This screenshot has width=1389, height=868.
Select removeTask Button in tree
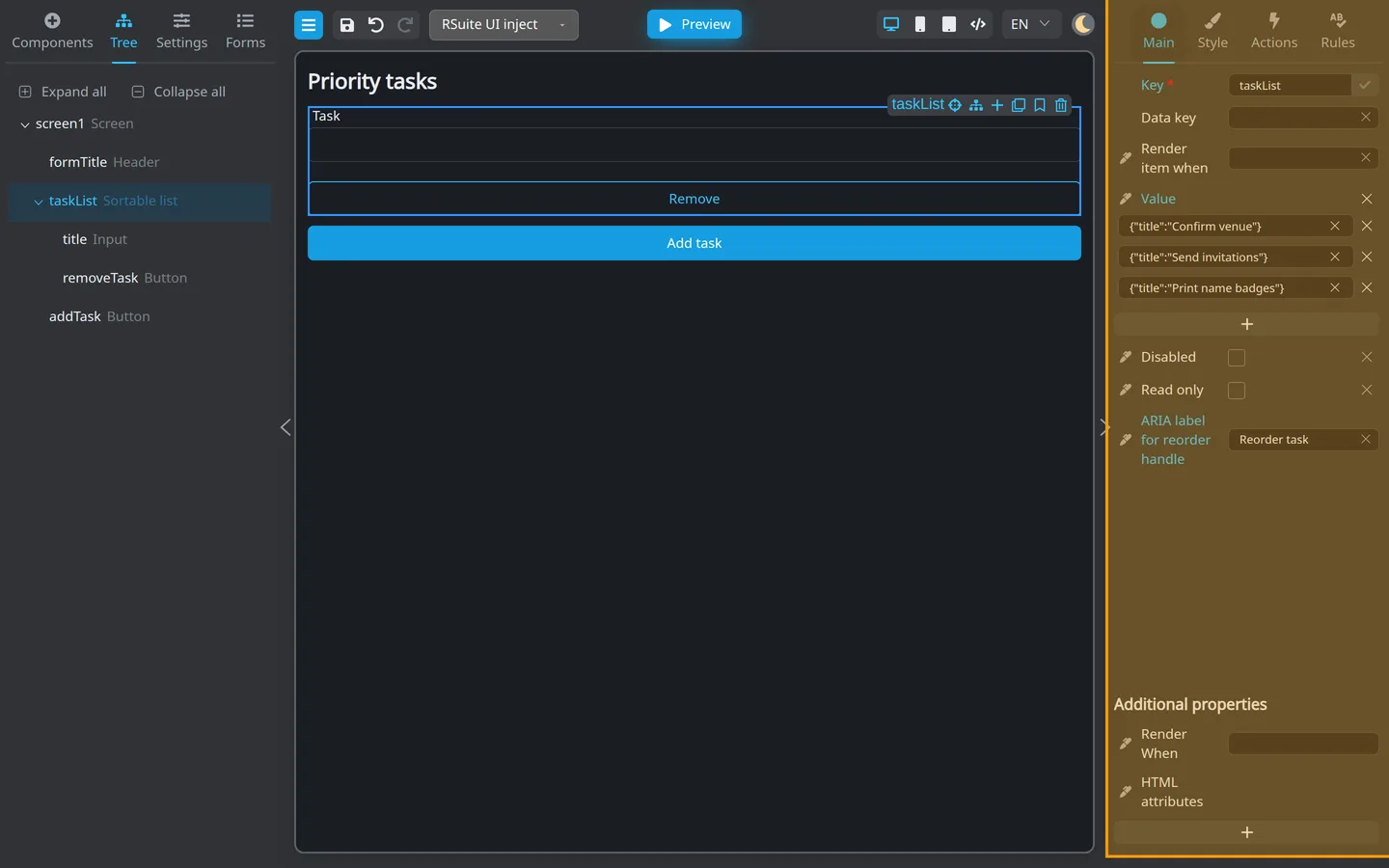(x=125, y=278)
